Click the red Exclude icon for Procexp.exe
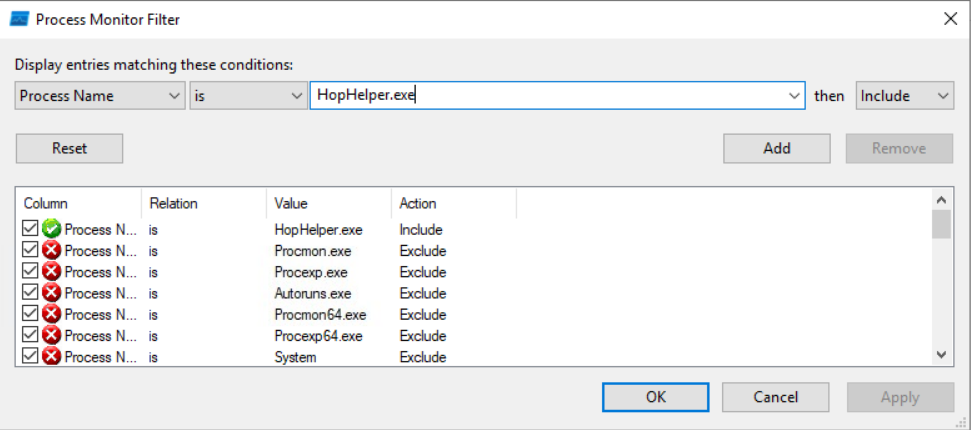The height and width of the screenshot is (430, 971). [51, 272]
